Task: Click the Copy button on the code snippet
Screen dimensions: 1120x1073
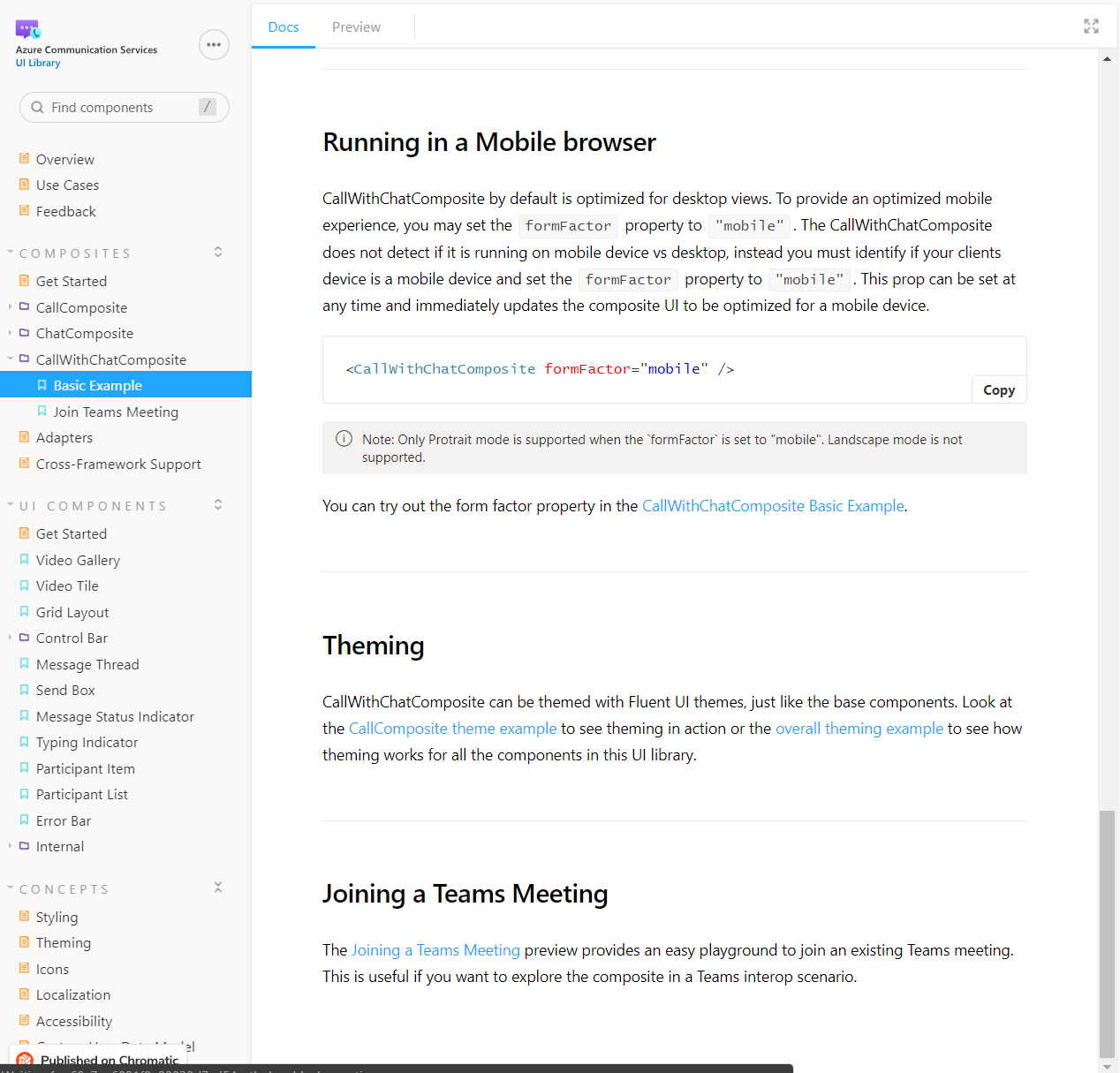Action: [x=999, y=389]
